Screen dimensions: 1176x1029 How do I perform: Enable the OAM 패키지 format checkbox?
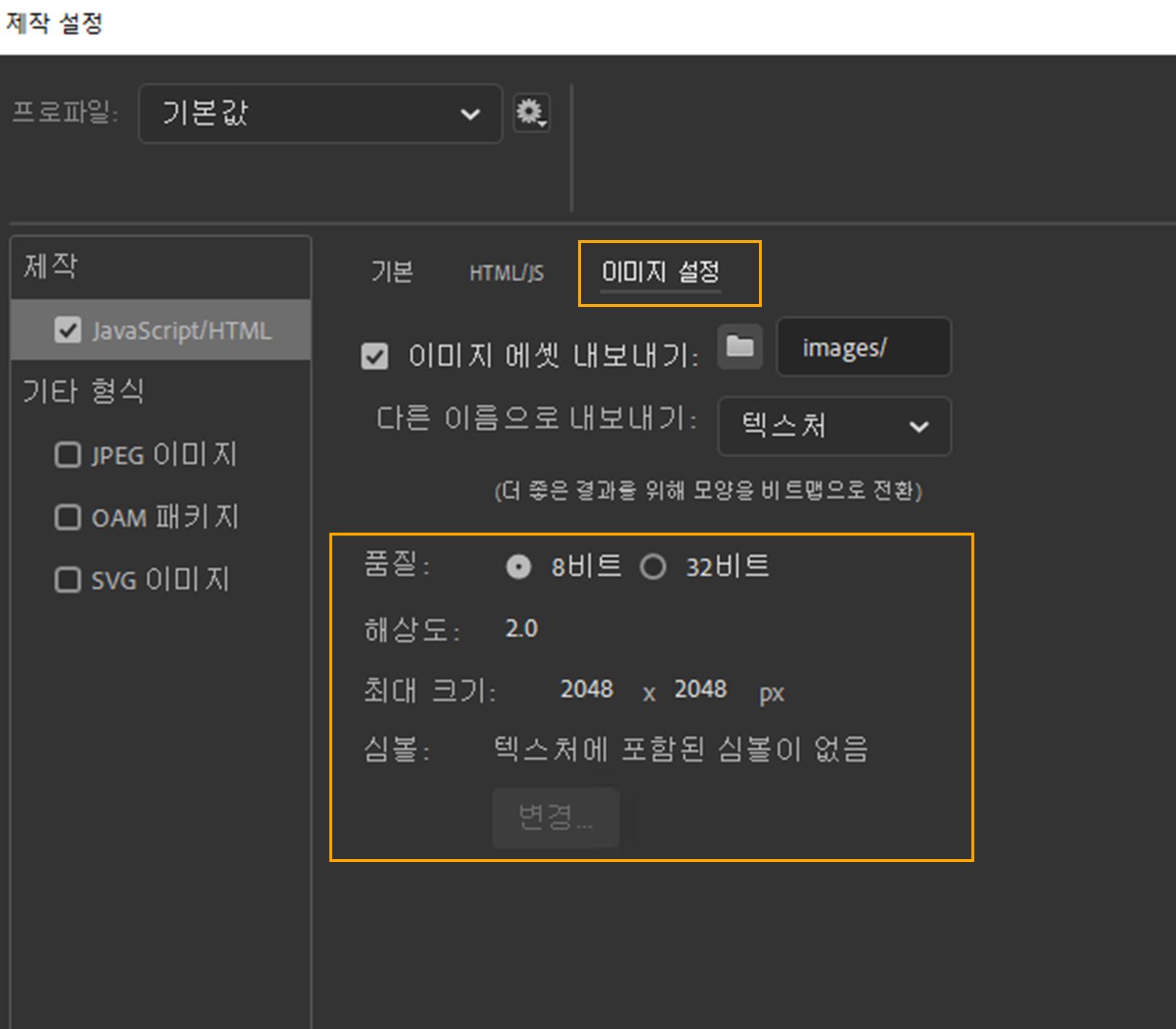67,517
